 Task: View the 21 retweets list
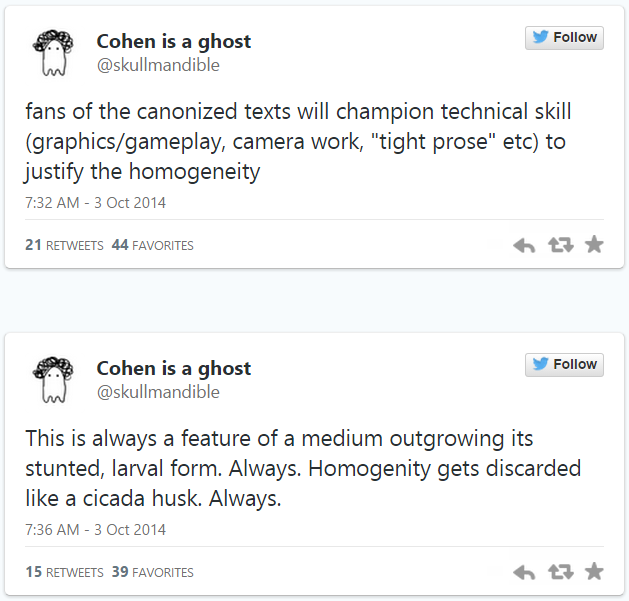[x=64, y=245]
